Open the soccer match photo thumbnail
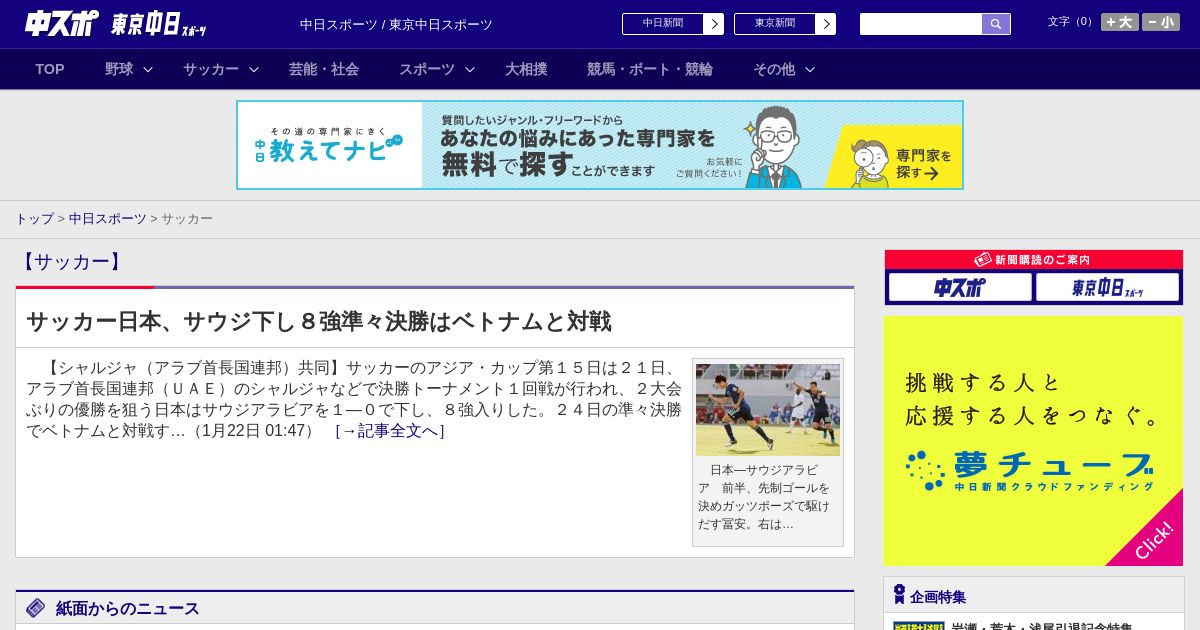The image size is (1200, 630). click(768, 410)
